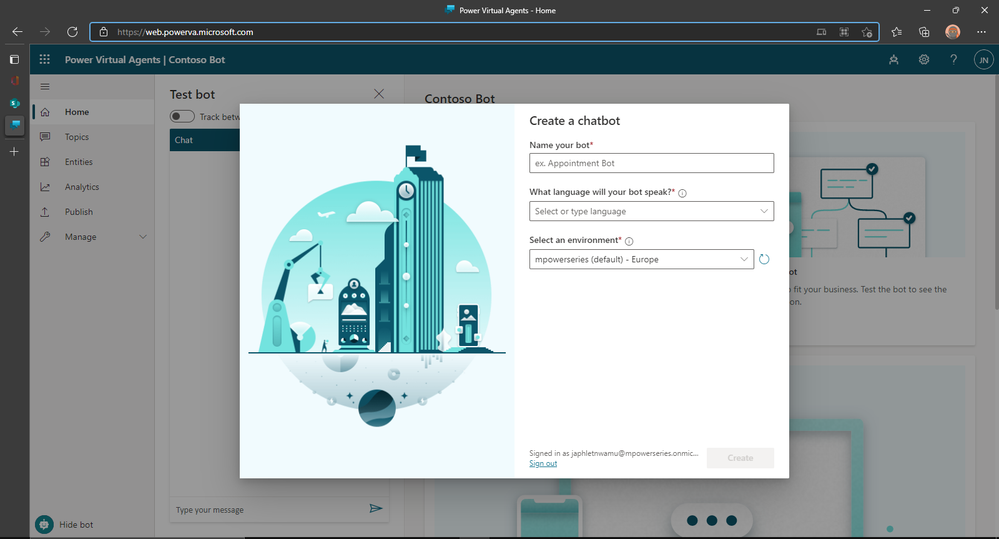Open the address bar grid QR icon
This screenshot has height=539, width=999.
click(844, 32)
